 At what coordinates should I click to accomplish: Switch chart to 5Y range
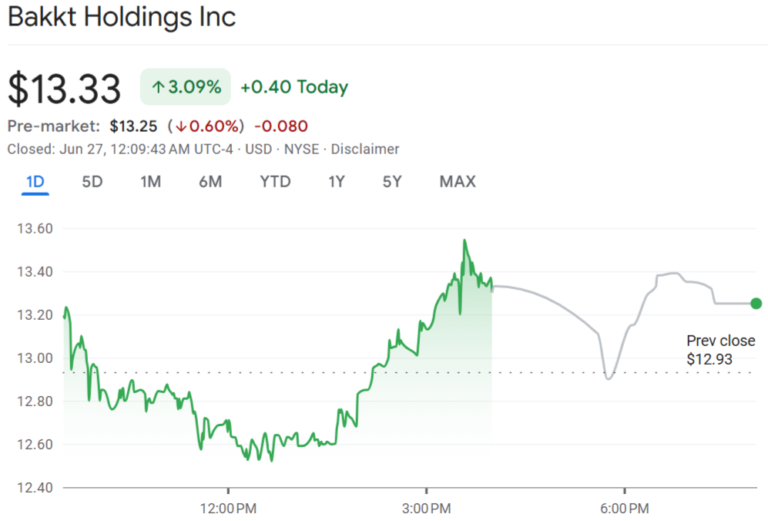tap(392, 182)
